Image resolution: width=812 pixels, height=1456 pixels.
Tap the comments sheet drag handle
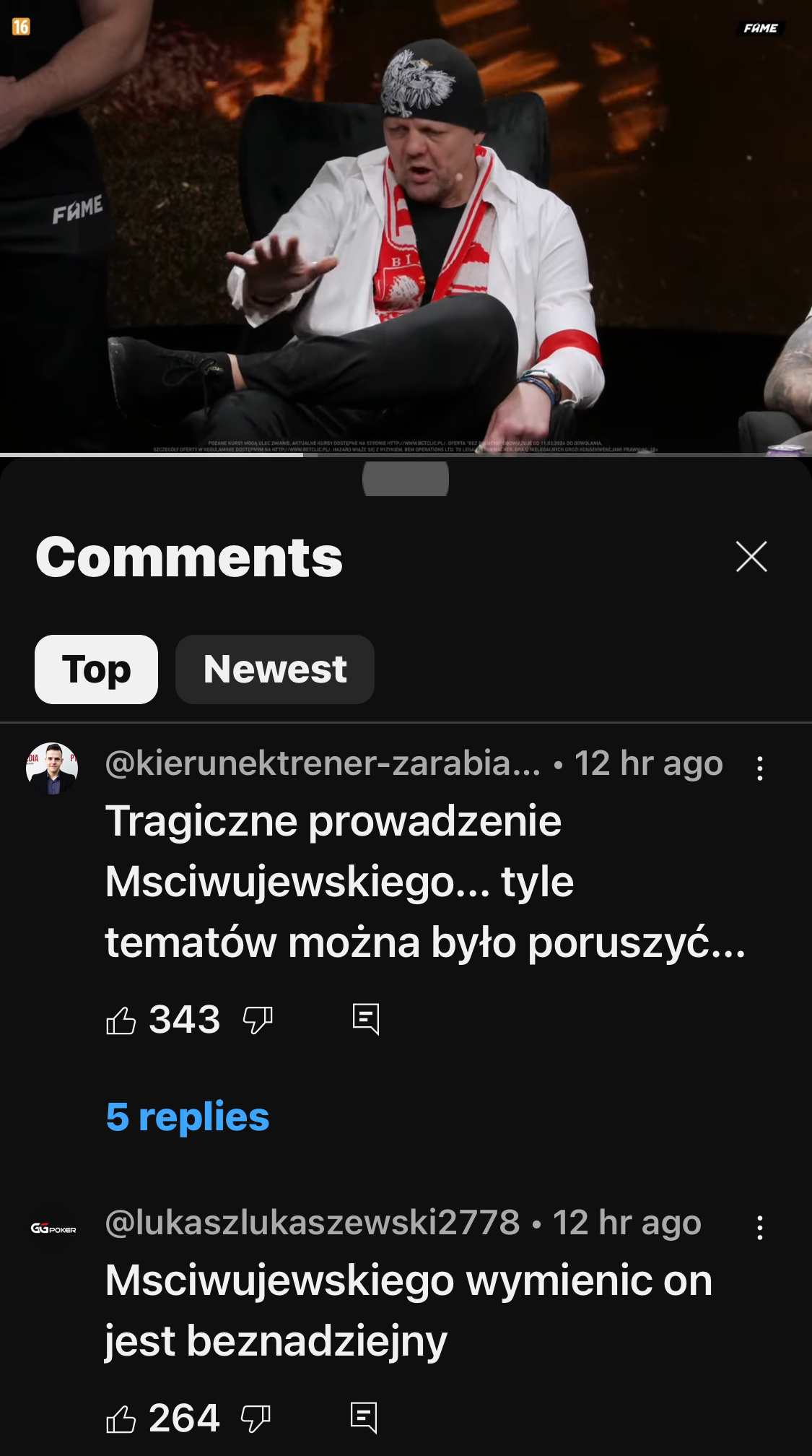click(406, 478)
